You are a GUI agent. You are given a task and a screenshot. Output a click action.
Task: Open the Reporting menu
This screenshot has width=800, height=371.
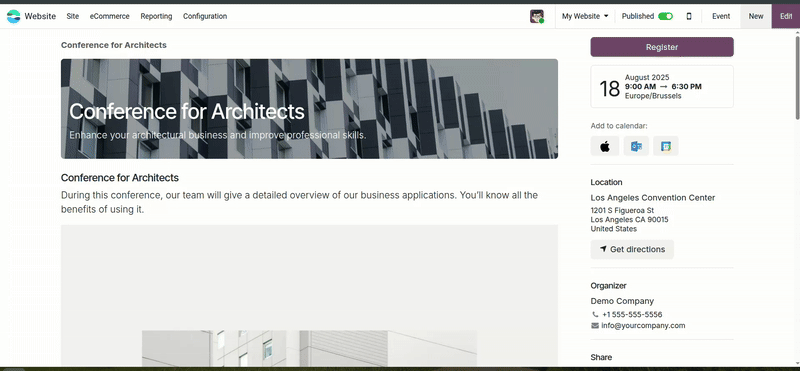[156, 16]
